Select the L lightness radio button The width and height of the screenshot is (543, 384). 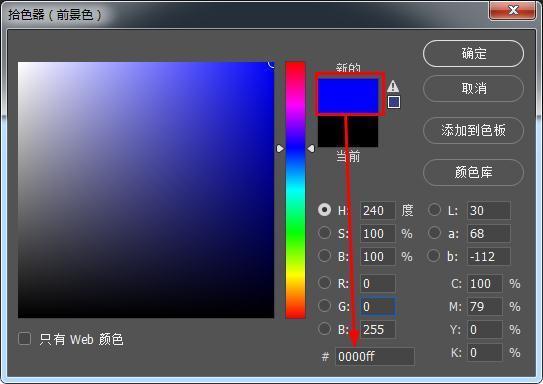[434, 210]
